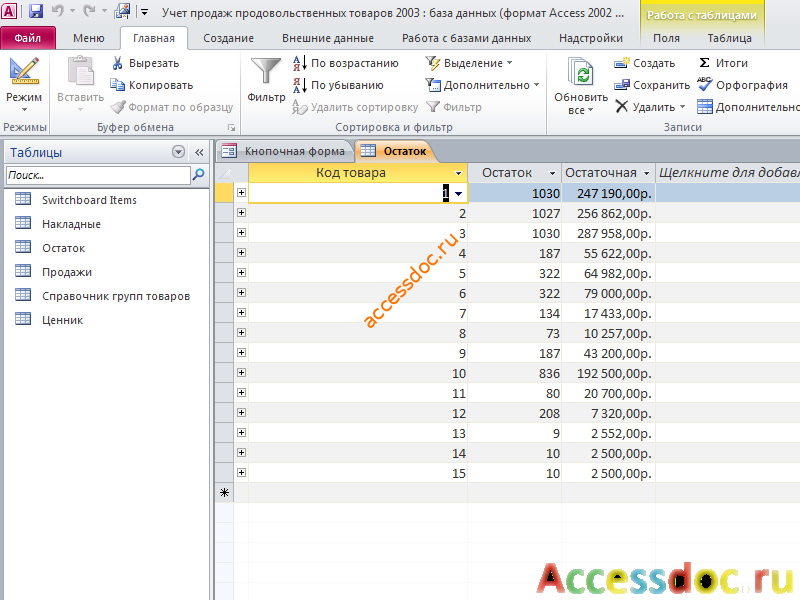800x600 pixels.
Task: Switch to the Внешние данные ribbon tab
Action: pos(328,38)
